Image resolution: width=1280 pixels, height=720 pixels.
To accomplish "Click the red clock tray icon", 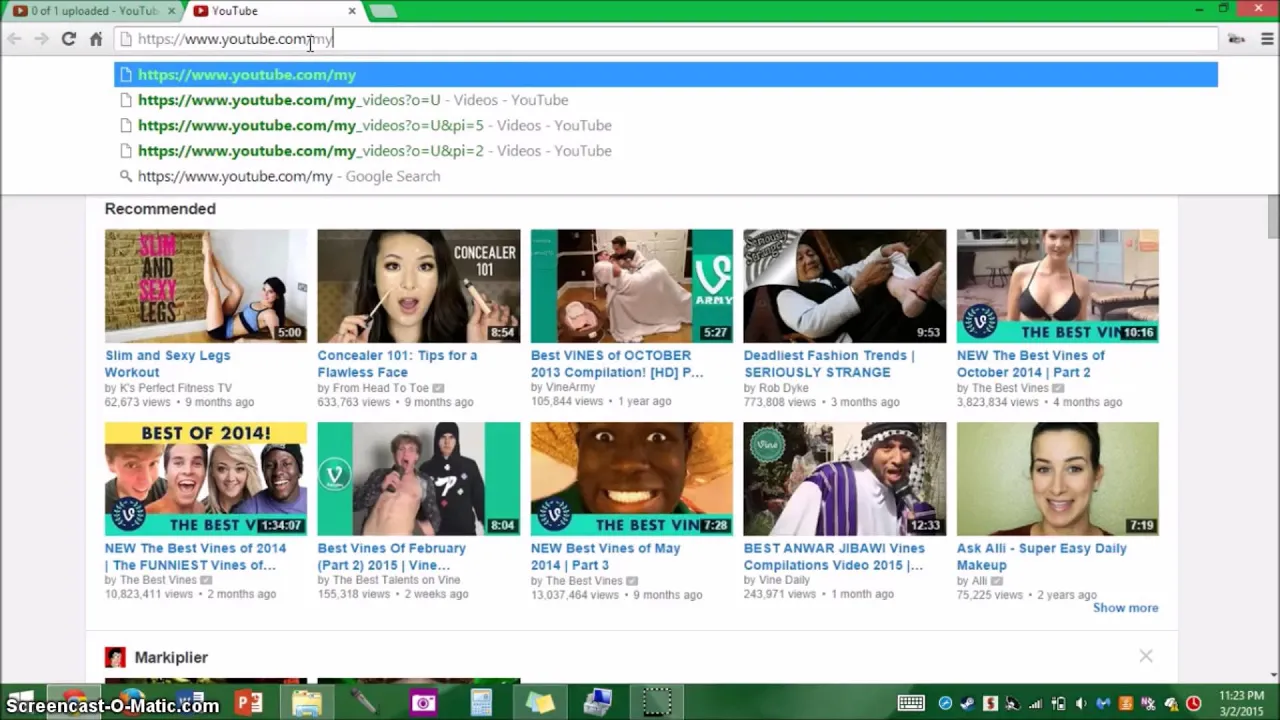I will tap(1193, 703).
